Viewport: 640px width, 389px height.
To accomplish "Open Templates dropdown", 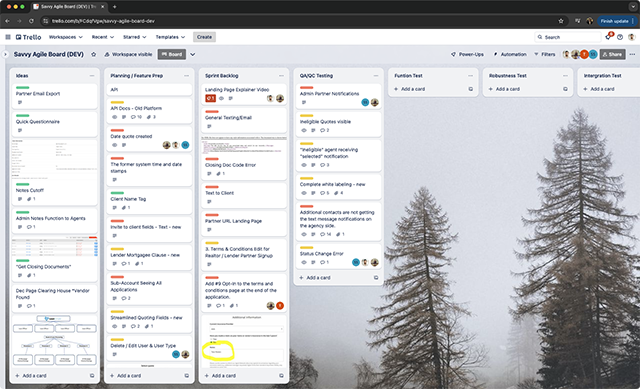I will pos(170,37).
